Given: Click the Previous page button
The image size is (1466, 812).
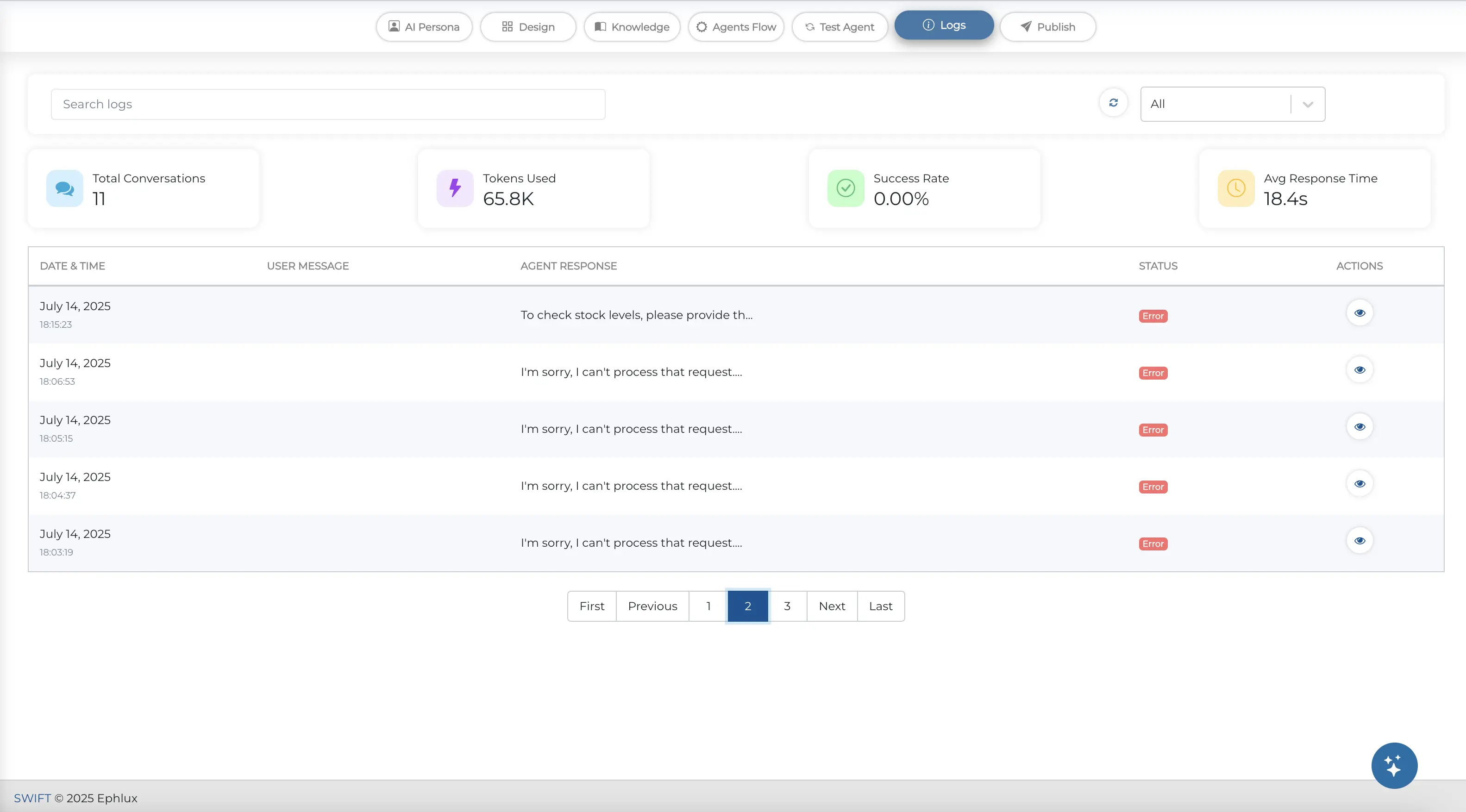Looking at the screenshot, I should [x=652, y=606].
